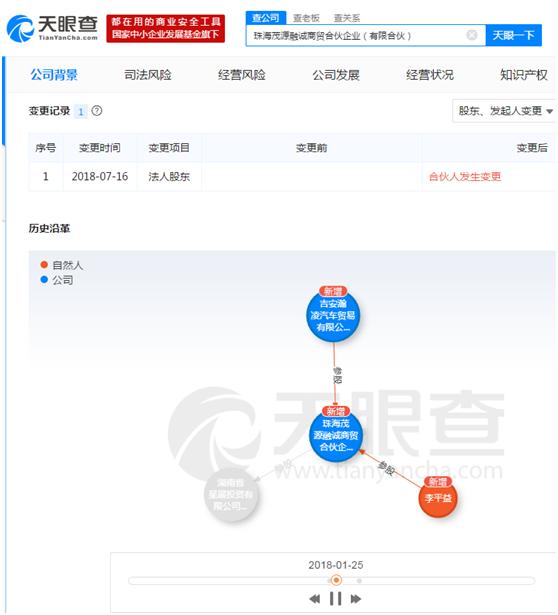Screen dimensions: 558x615
Task: Click the 变更前 column header
Action: point(311,148)
